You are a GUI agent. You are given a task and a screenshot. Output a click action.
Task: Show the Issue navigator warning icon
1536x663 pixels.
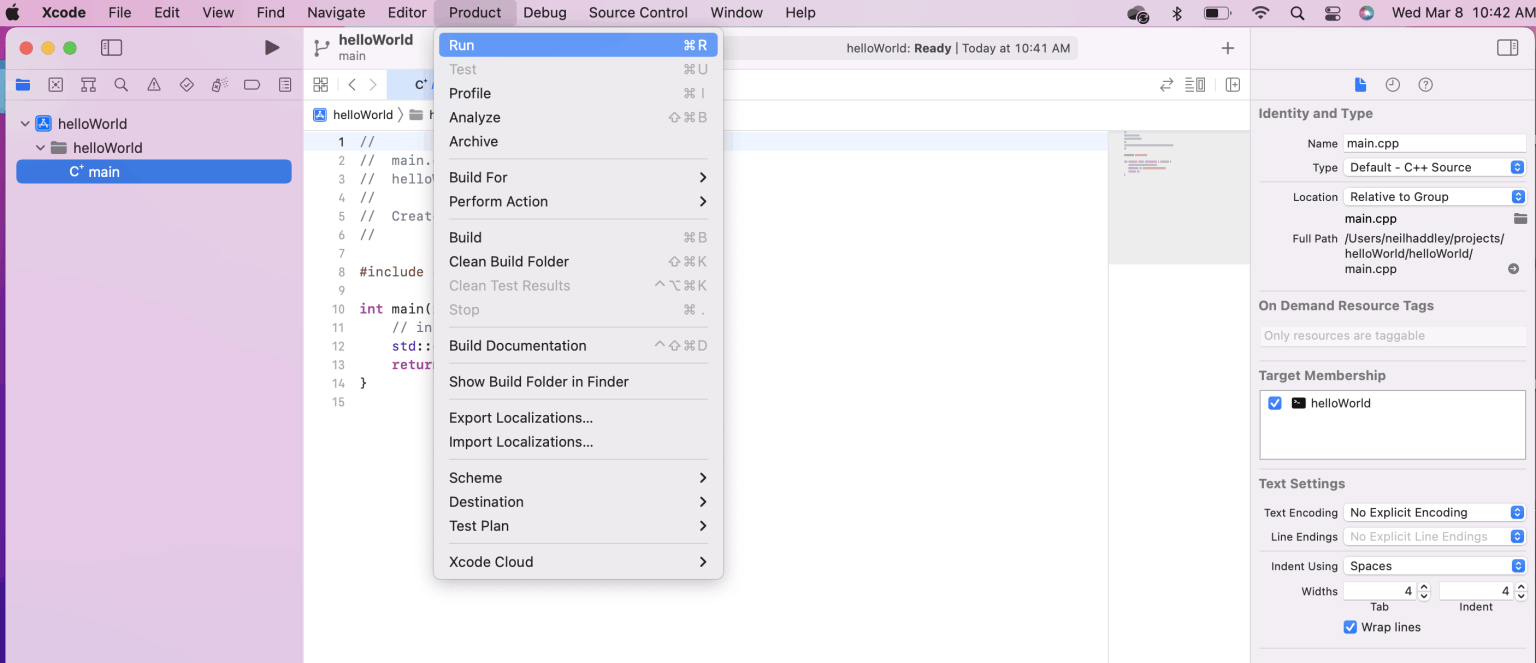(154, 85)
